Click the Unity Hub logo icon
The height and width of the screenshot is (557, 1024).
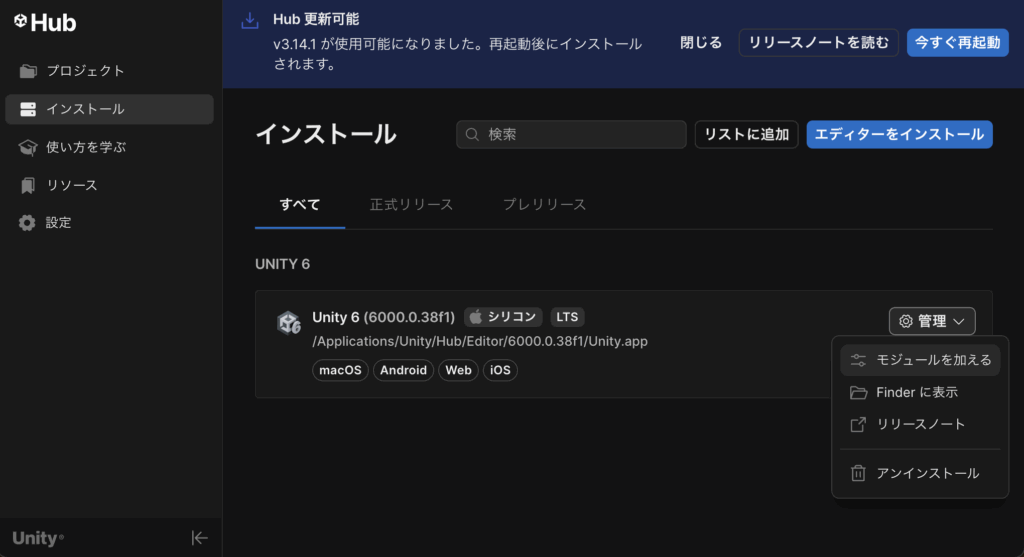pos(20,22)
